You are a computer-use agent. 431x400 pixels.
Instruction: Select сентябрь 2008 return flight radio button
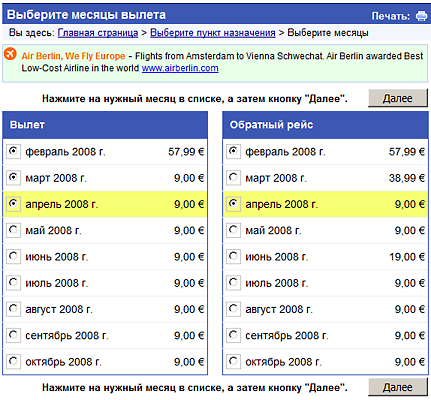coord(233,335)
